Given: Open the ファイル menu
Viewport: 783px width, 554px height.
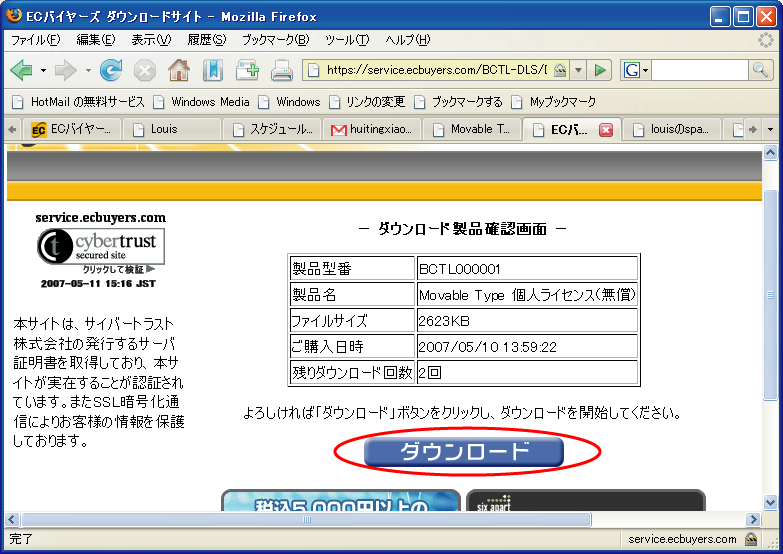Looking at the screenshot, I should (35, 39).
